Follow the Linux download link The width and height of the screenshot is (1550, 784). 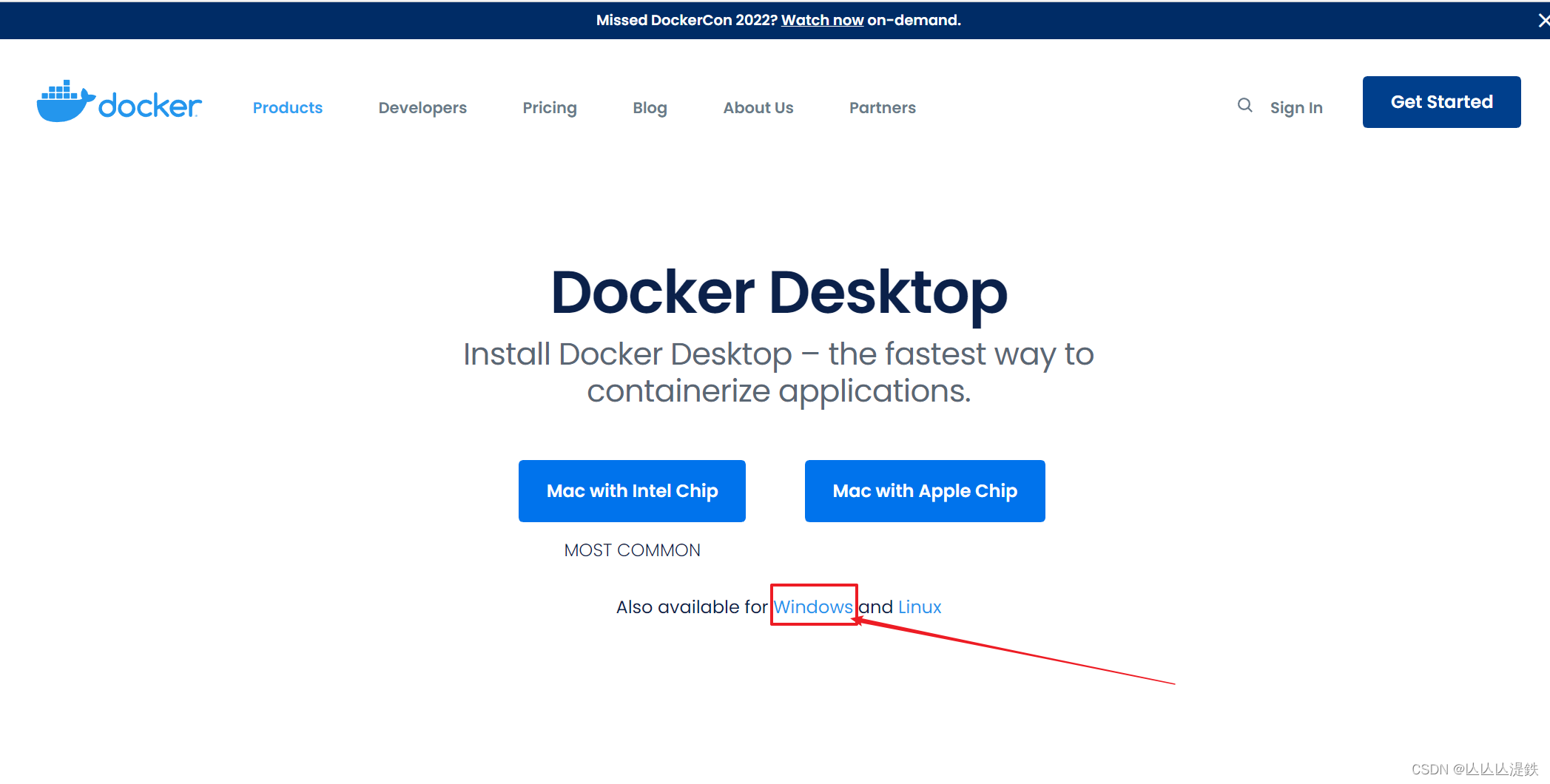click(920, 607)
